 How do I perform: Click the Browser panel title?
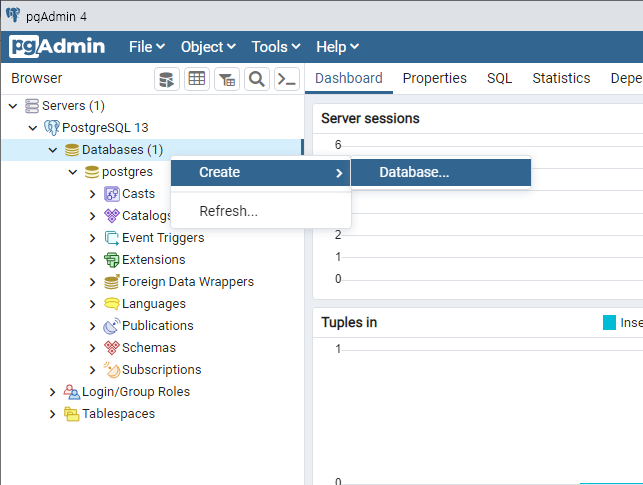tap(36, 78)
